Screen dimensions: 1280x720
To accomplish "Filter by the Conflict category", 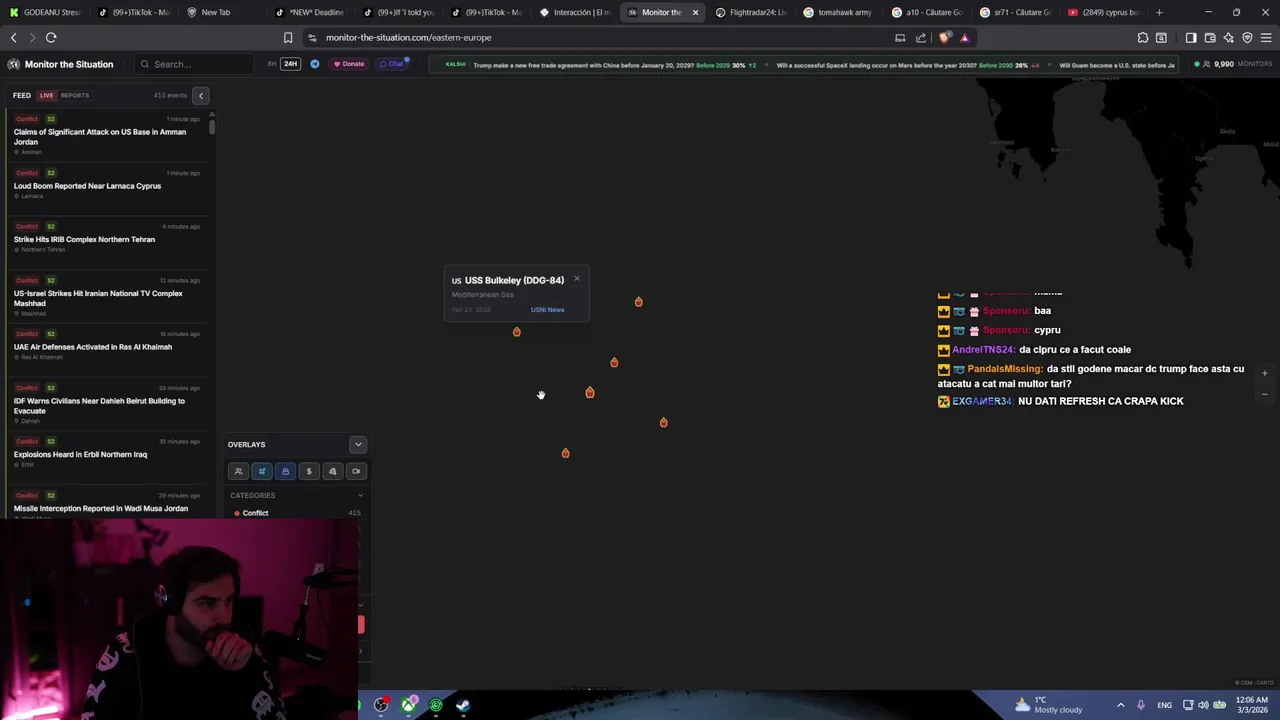I will pyautogui.click(x=255, y=513).
